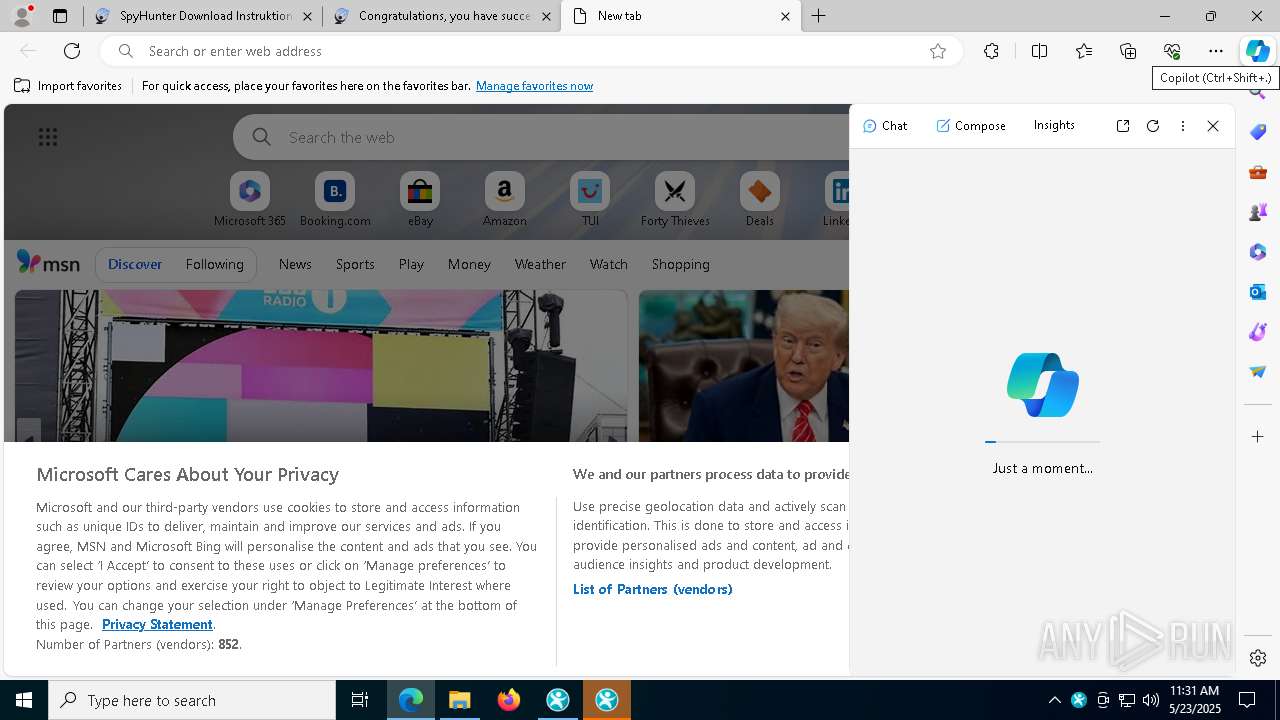The width and height of the screenshot is (1280, 720).
Task: Refresh the Copilot pane
Action: (x=1153, y=126)
